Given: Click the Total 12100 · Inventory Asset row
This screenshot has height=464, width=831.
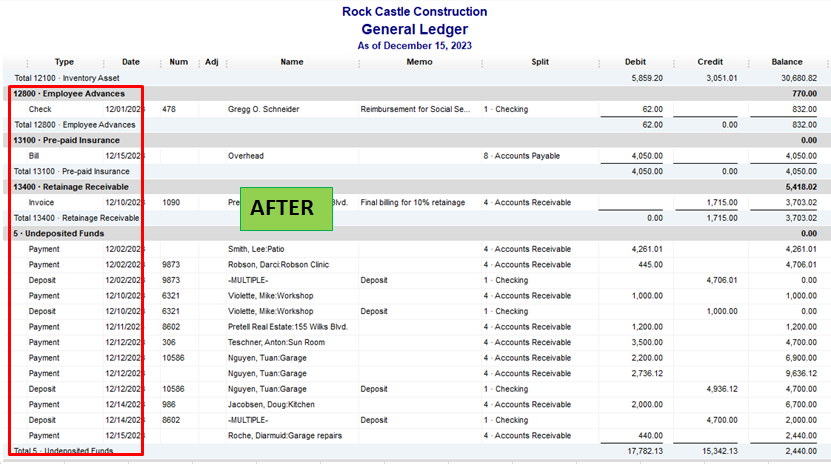Looking at the screenshot, I should click(x=416, y=78).
